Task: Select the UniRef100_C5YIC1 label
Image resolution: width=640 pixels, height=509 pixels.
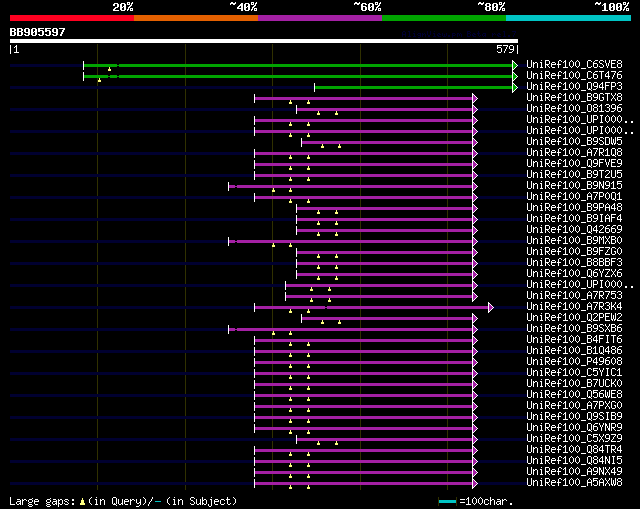Action: [x=574, y=373]
